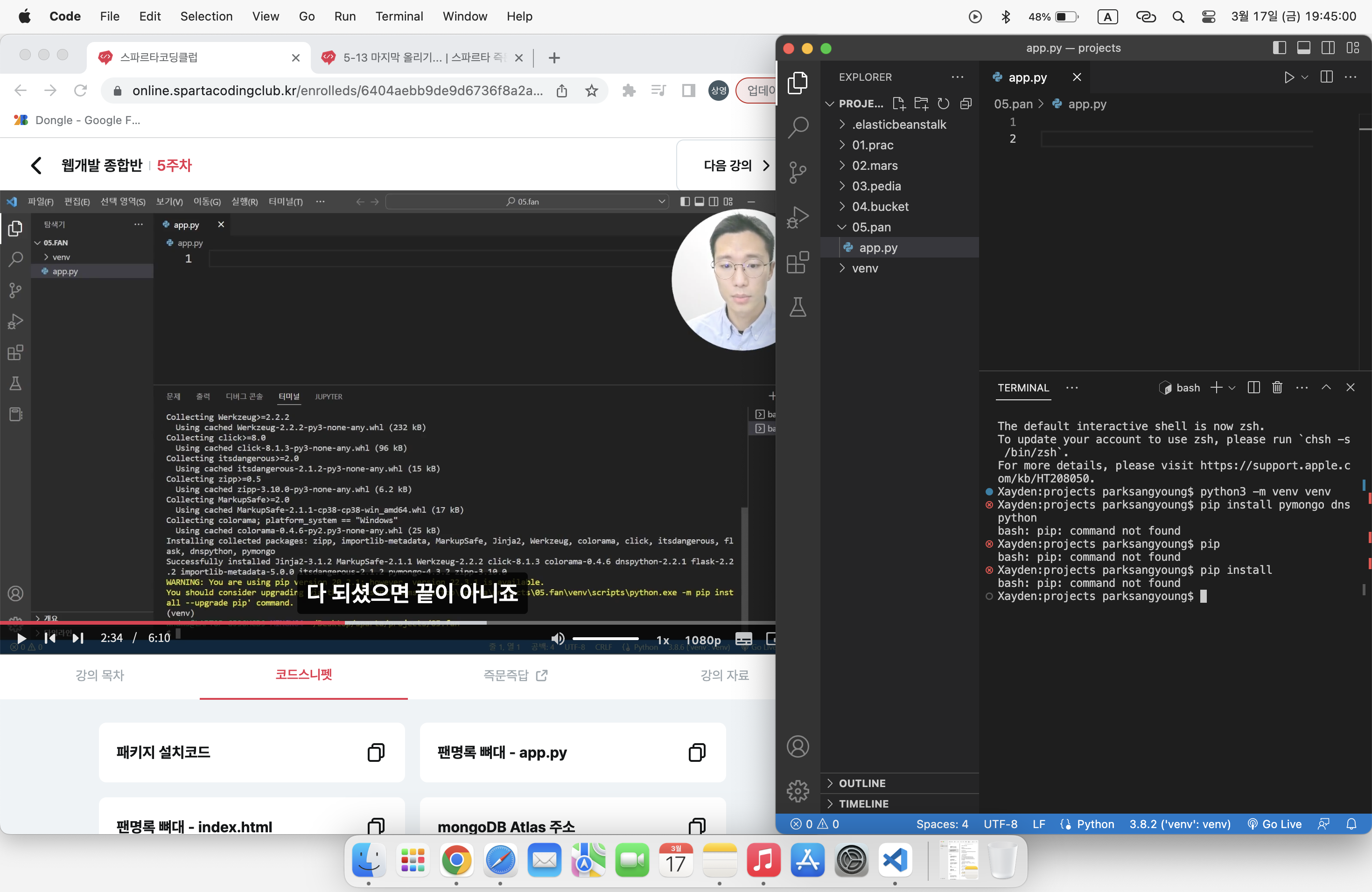Expand the TIMELINE section
The image size is (1372, 892).
[900, 804]
